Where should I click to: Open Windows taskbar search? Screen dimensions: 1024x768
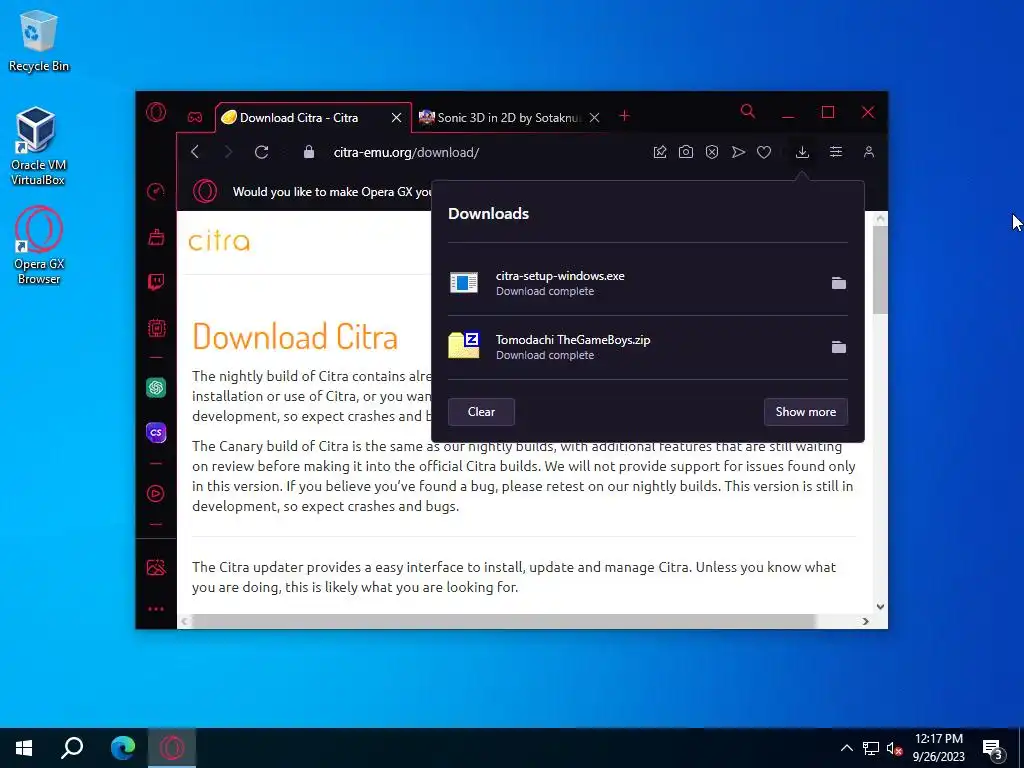coord(72,748)
